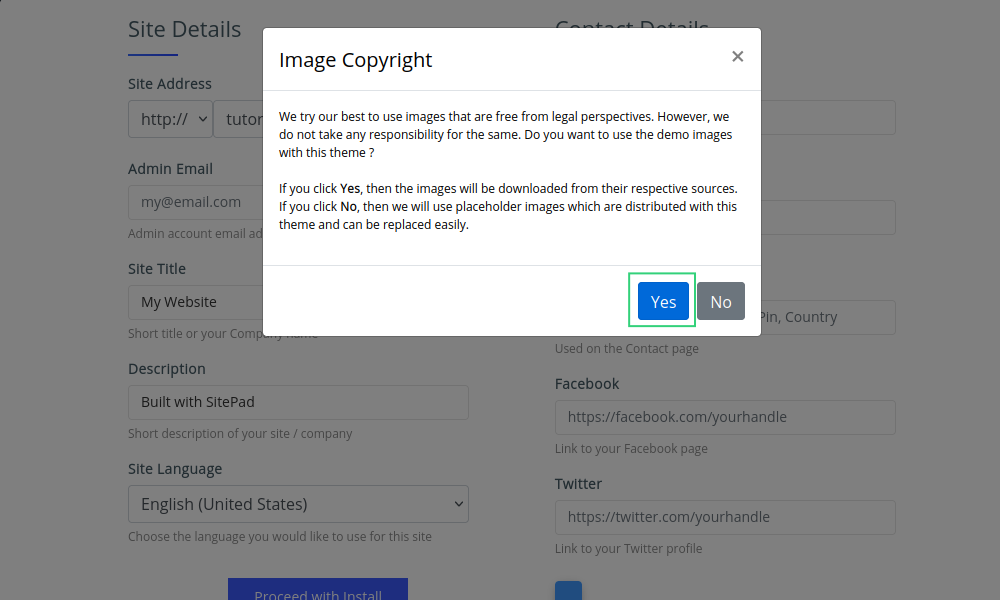Click the blue square icon below Twitter

click(x=568, y=591)
